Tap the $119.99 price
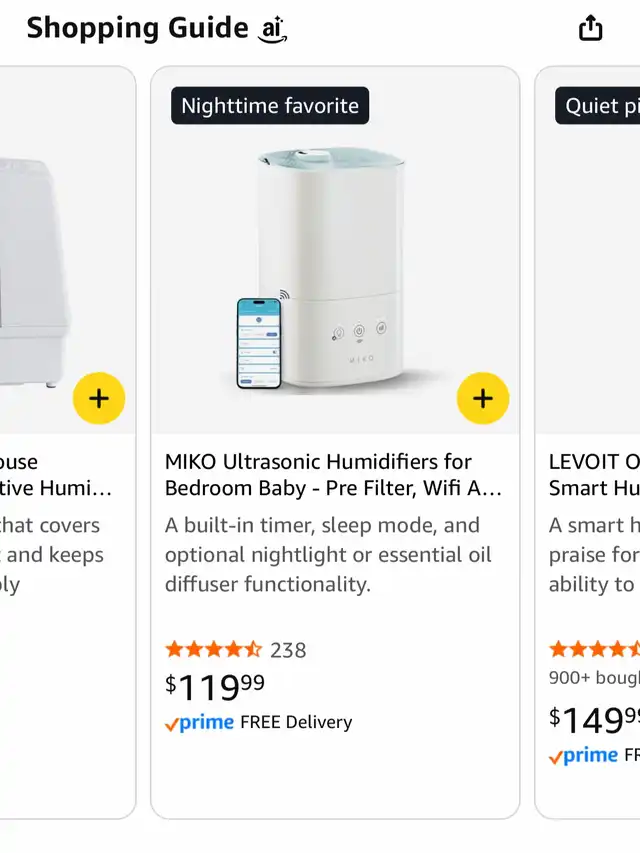This screenshot has width=640, height=853. click(x=215, y=687)
